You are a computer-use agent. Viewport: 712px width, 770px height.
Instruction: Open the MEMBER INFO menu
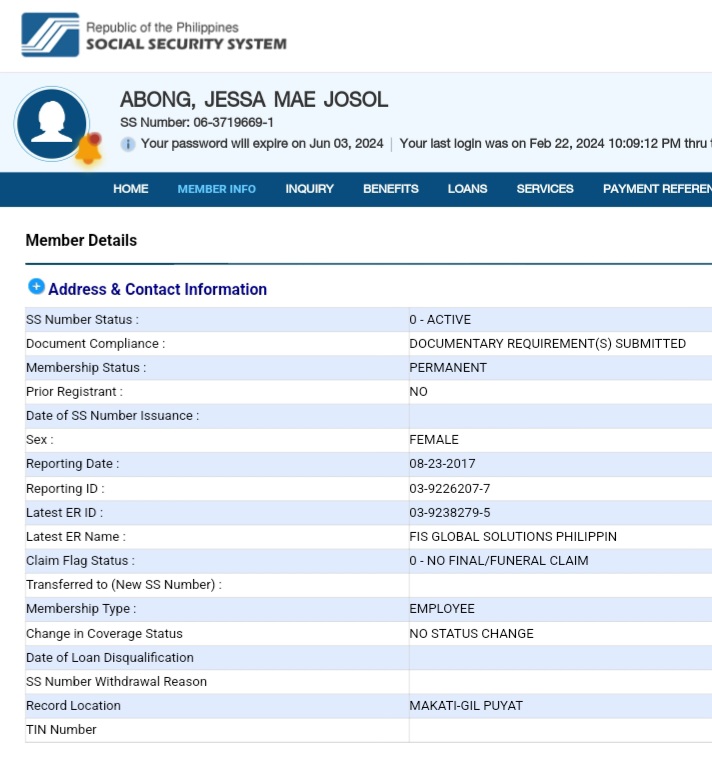(216, 189)
